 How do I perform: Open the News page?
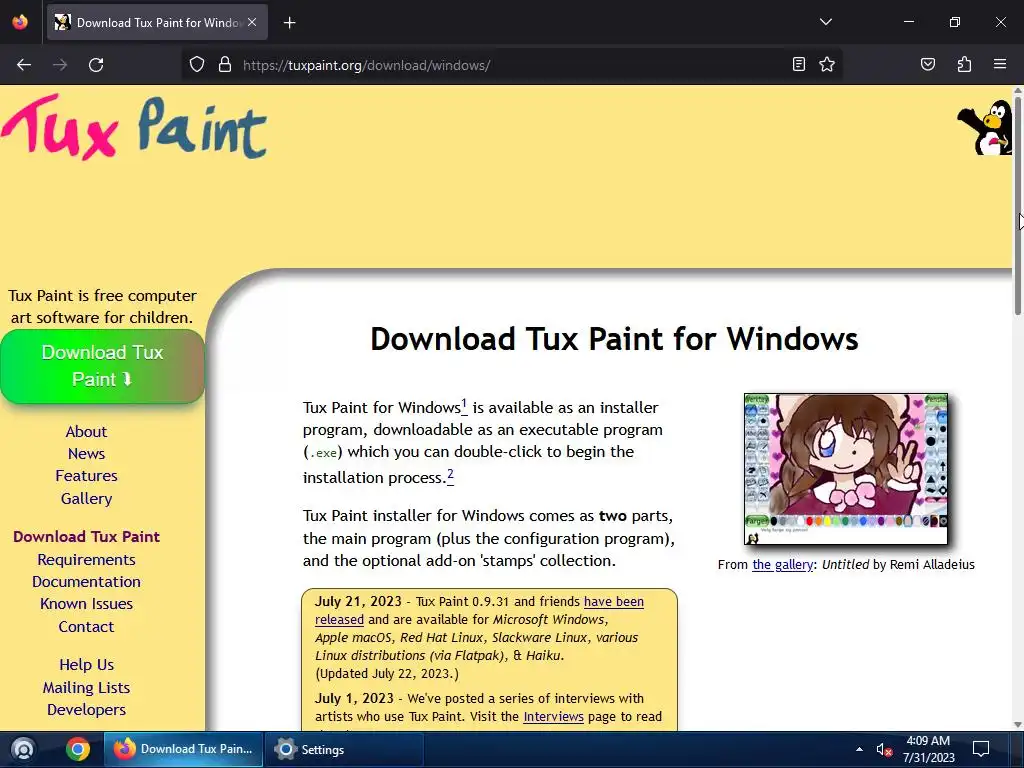[86, 454]
